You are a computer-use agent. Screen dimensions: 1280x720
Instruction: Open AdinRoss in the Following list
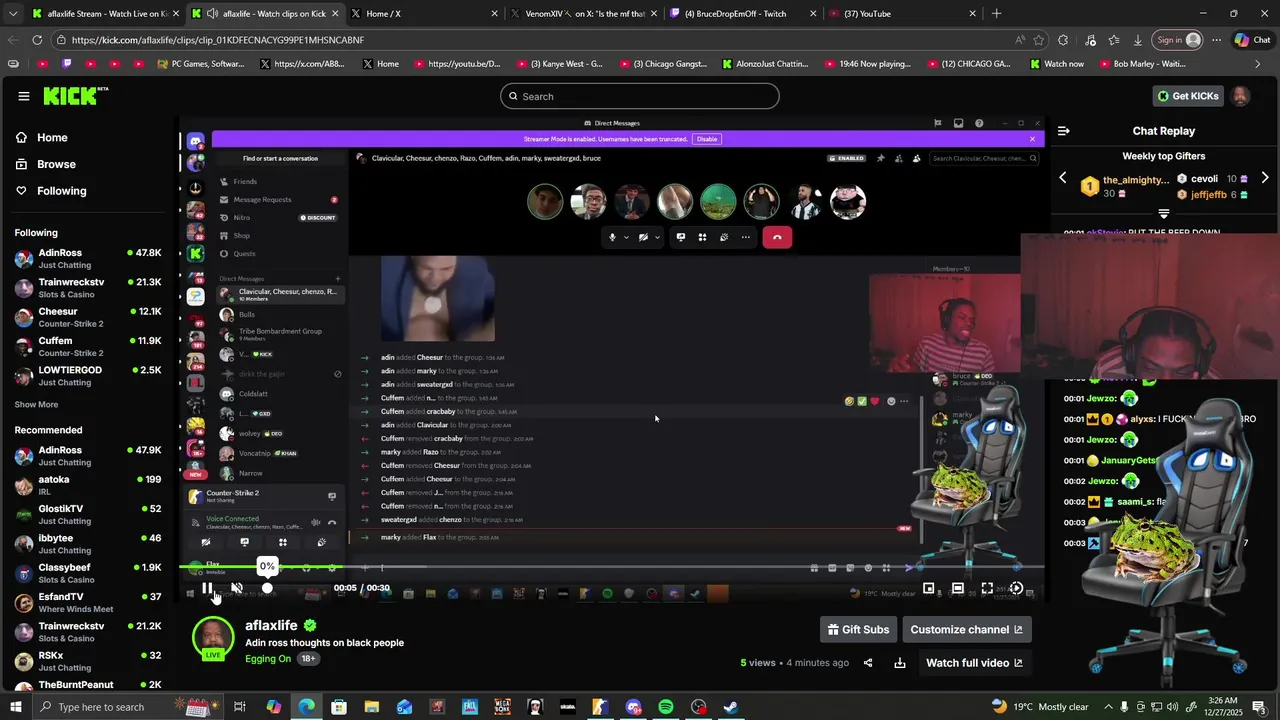[x=88, y=258]
